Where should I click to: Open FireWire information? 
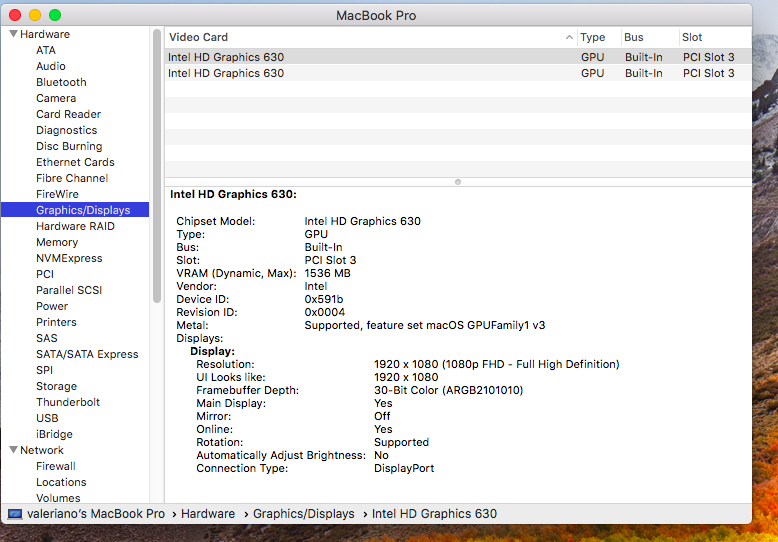coord(57,194)
